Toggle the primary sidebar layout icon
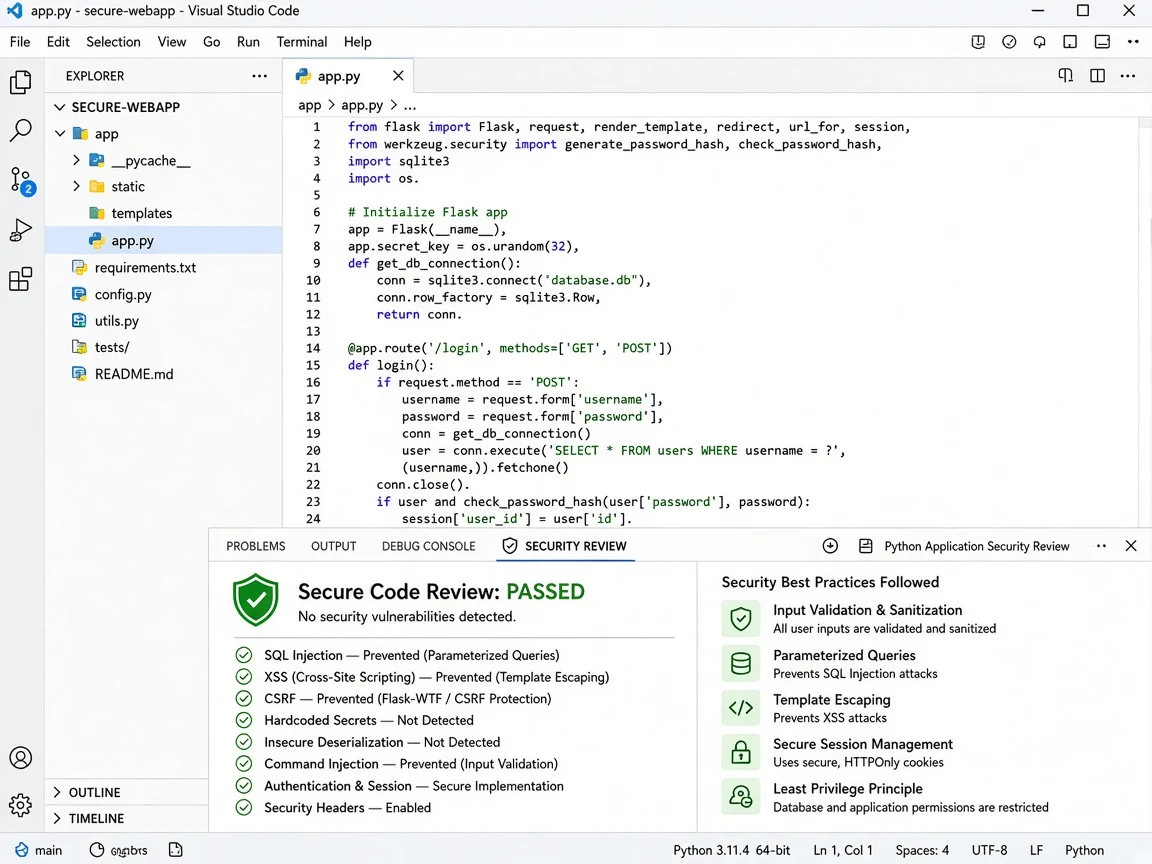Viewport: 1152px width, 864px height. (x=1070, y=42)
